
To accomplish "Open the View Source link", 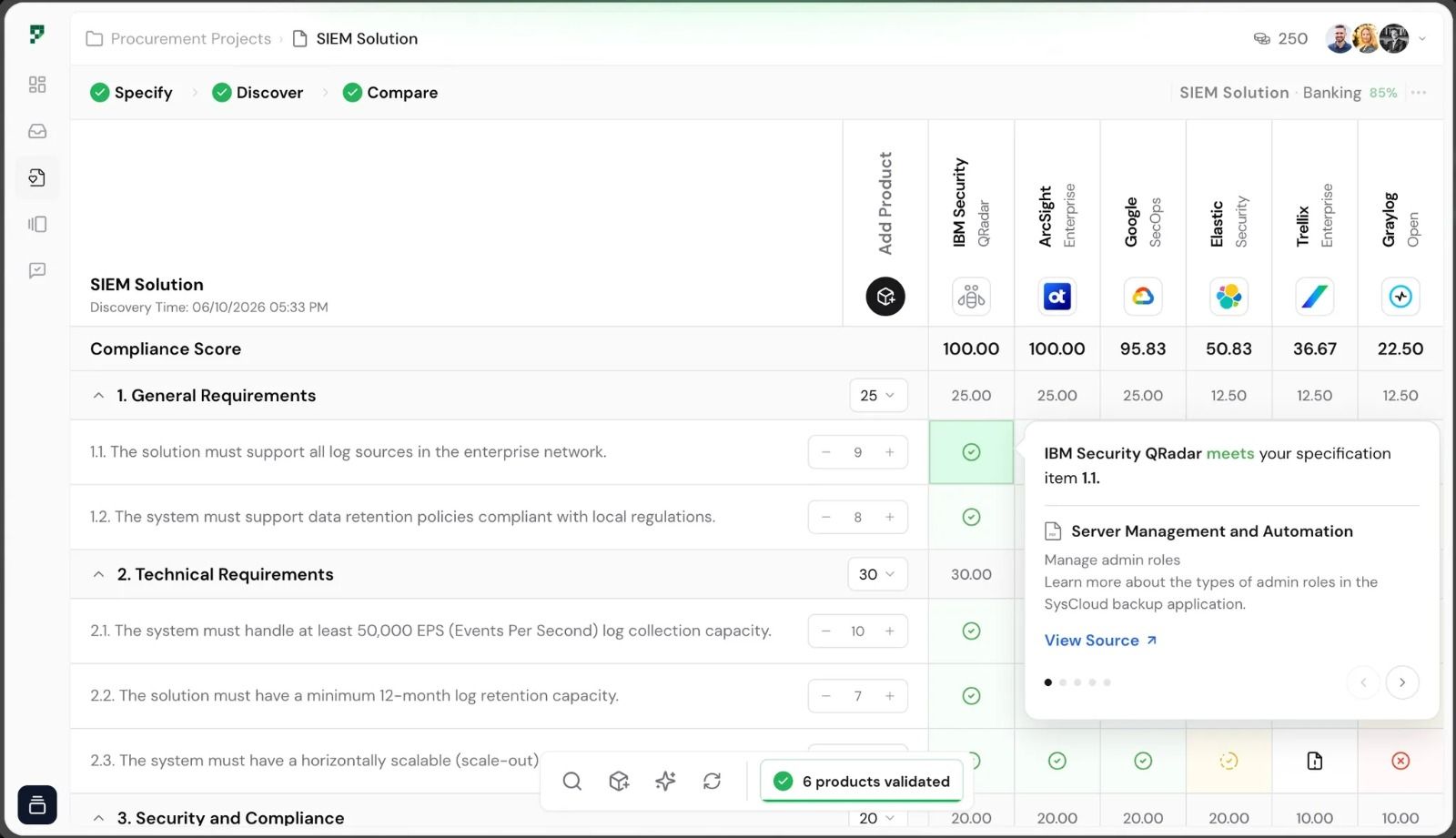I will click(x=1101, y=641).
